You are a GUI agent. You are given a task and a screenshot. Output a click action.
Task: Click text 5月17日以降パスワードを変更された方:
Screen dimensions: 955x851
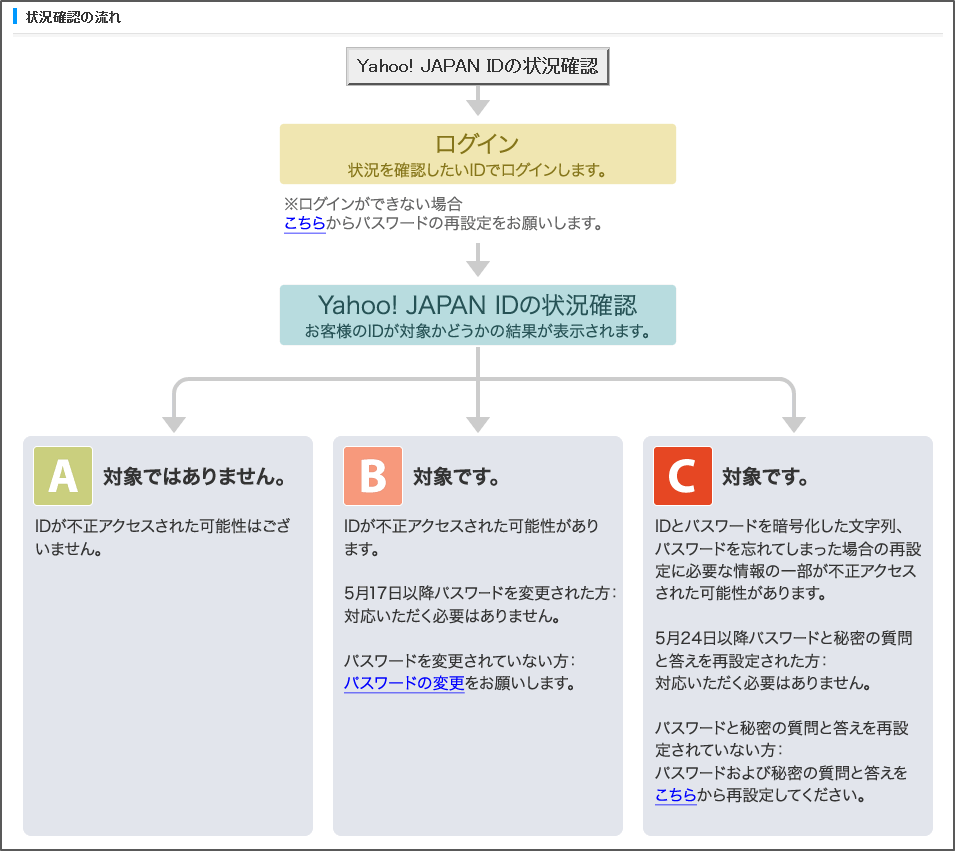pyautogui.click(x=480, y=593)
